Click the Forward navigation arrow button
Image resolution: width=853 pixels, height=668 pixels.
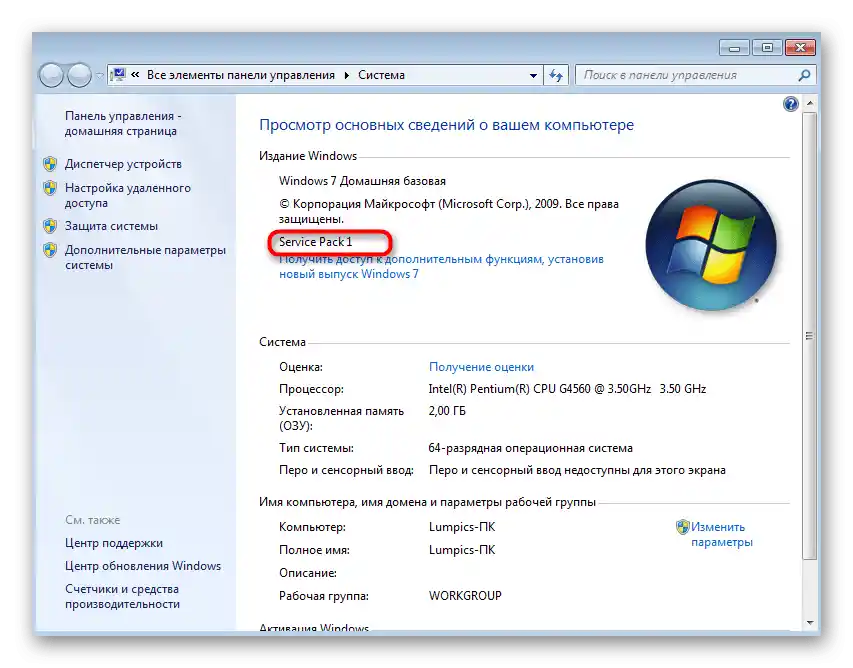point(79,75)
